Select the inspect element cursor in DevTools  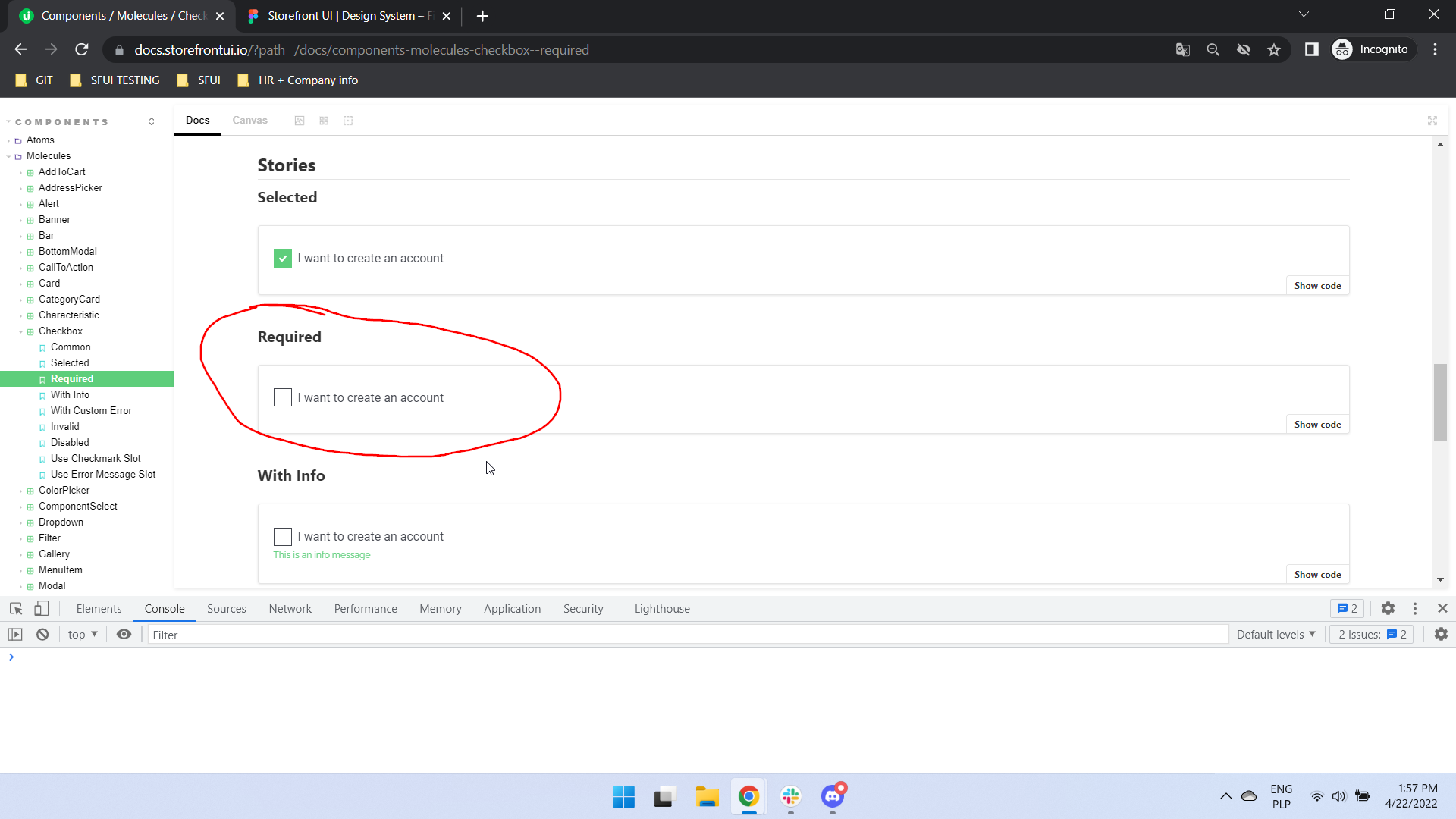point(15,608)
